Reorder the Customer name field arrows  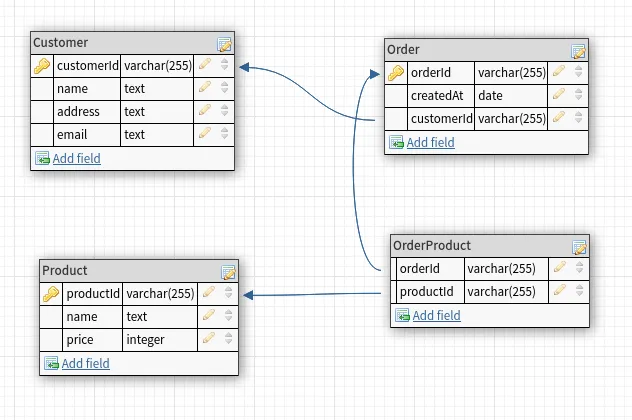click(225, 87)
